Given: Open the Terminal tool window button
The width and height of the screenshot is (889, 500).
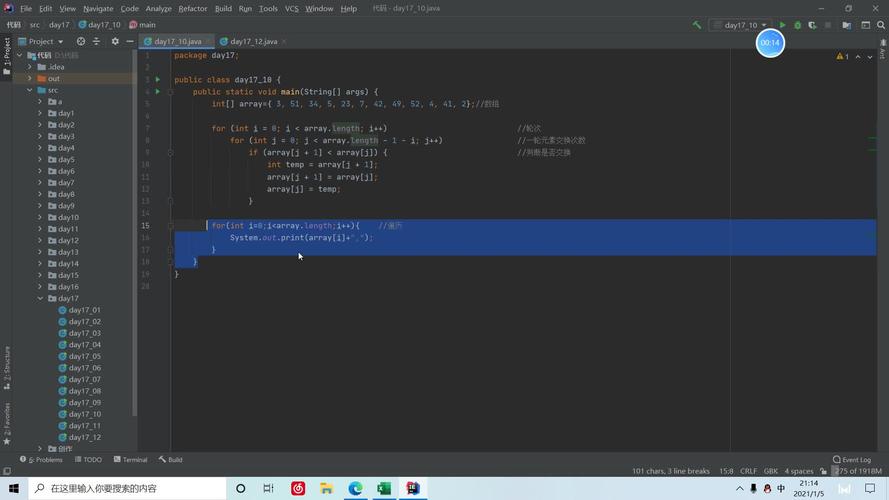Looking at the screenshot, I should [130, 460].
